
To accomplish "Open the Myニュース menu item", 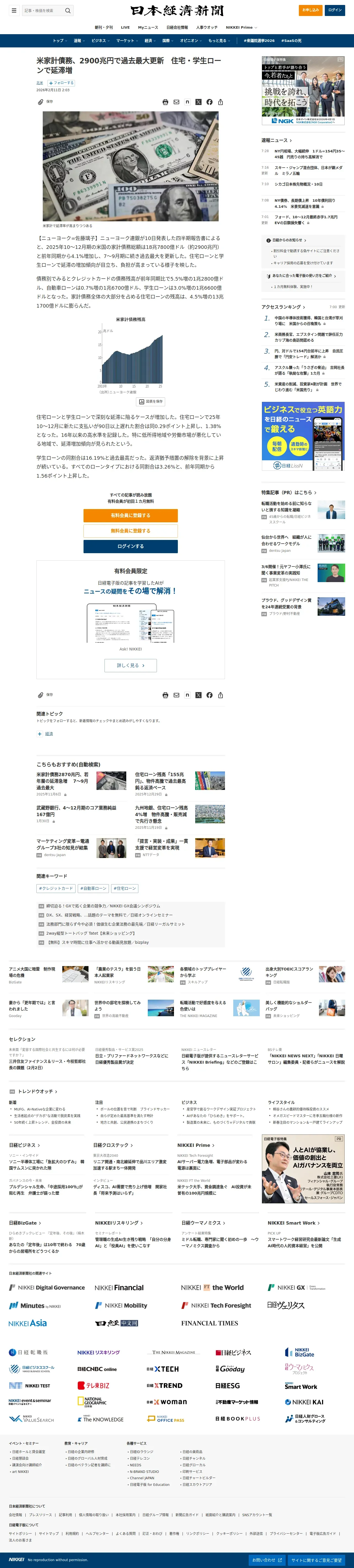I will pos(148,27).
